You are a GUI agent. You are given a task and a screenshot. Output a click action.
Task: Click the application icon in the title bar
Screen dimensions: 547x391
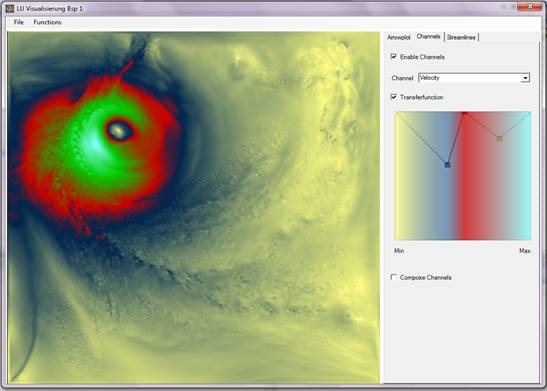(10, 8)
